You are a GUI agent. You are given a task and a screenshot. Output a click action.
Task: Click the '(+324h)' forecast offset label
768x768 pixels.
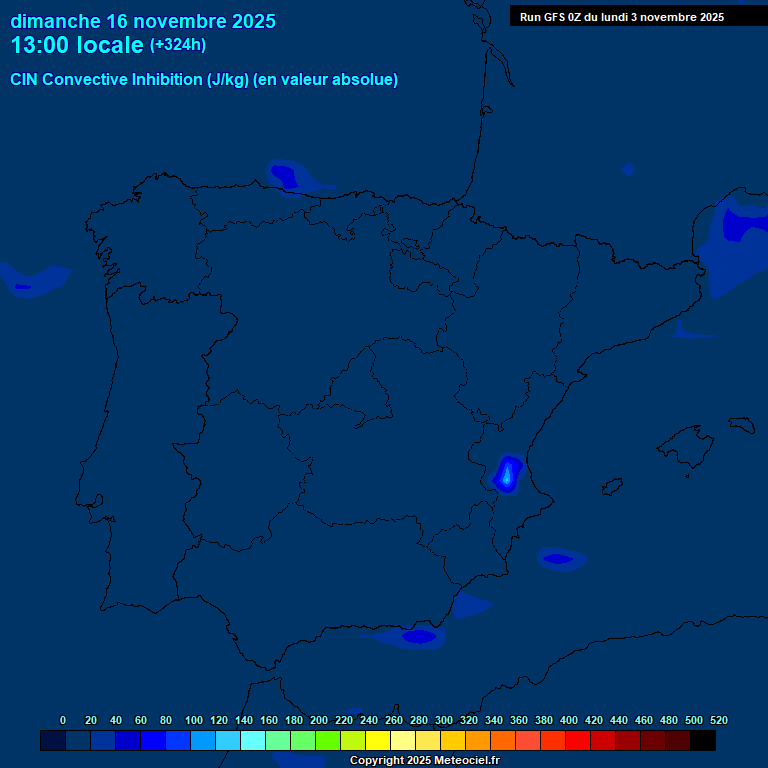click(x=178, y=45)
